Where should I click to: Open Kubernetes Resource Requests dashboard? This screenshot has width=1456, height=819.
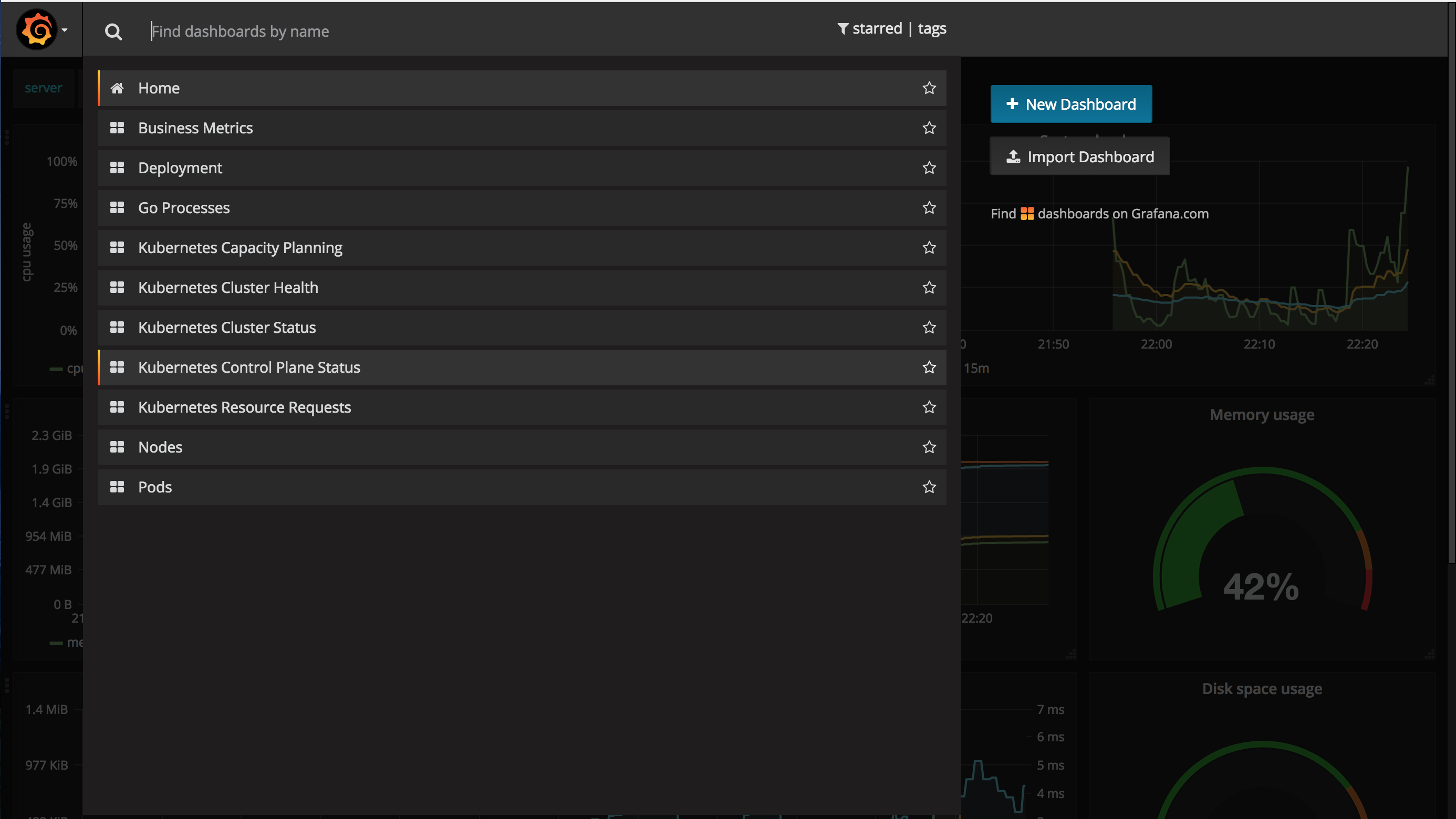click(522, 407)
